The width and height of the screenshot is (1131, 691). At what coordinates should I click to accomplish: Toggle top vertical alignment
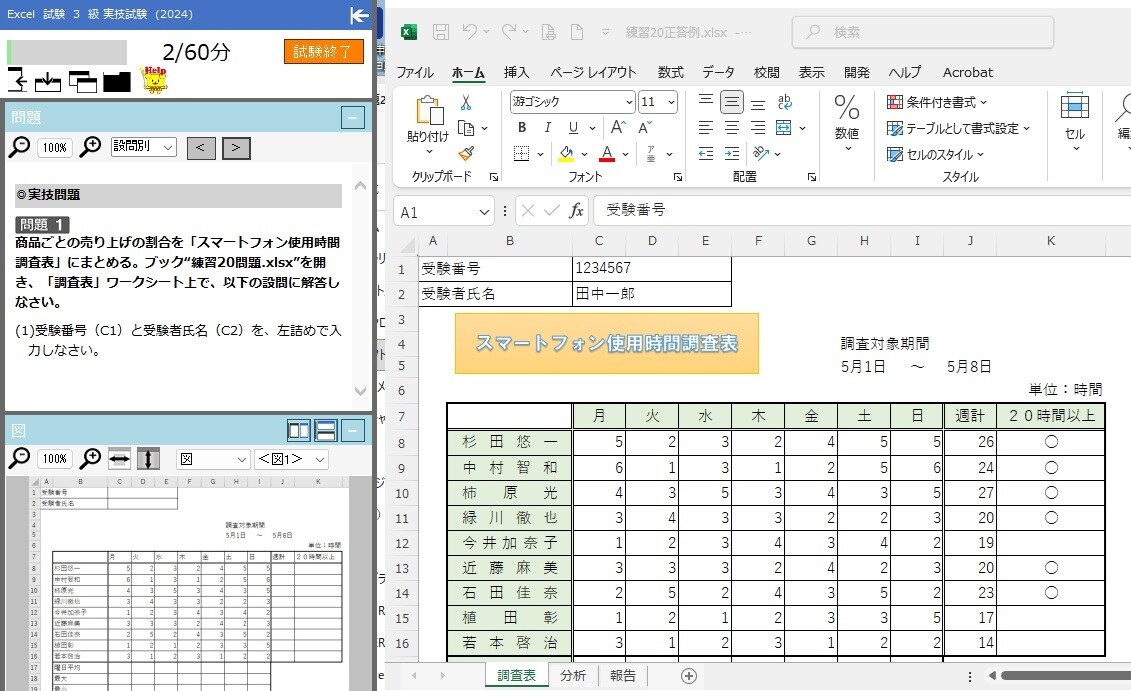point(706,101)
